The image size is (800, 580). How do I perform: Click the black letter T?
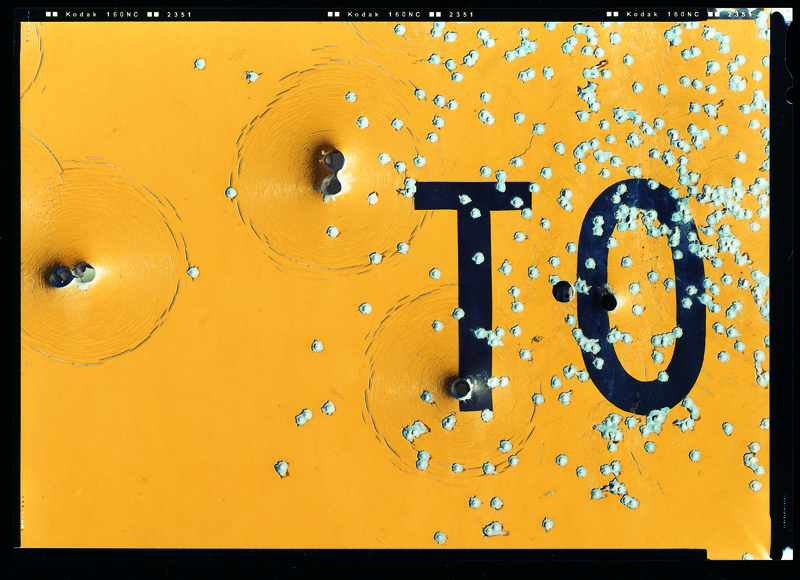(x=472, y=296)
